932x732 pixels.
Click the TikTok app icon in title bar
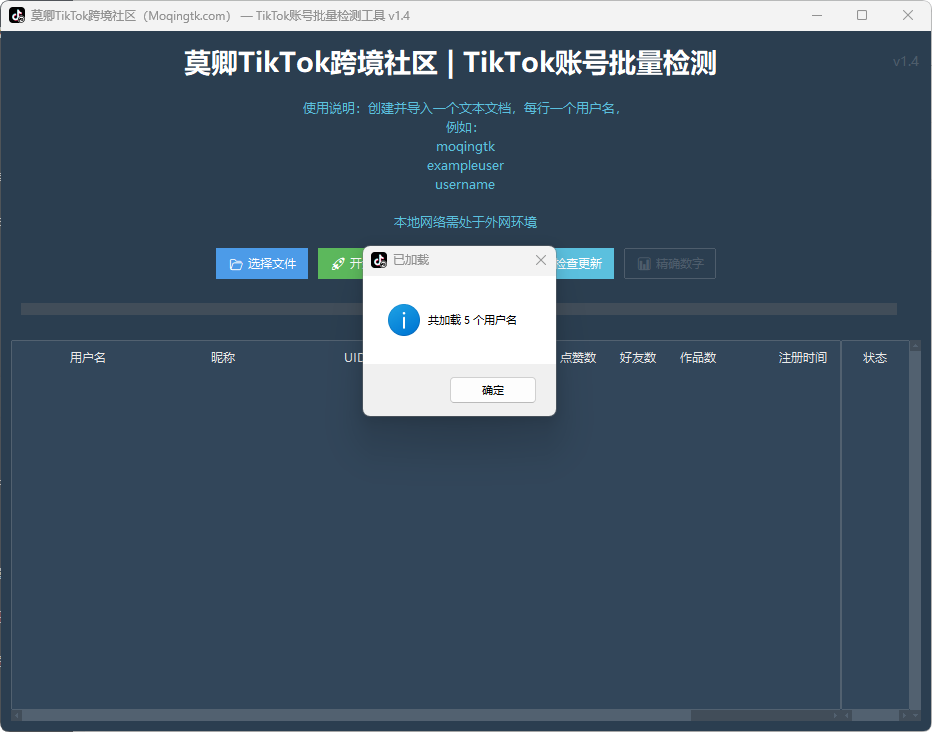[17, 16]
